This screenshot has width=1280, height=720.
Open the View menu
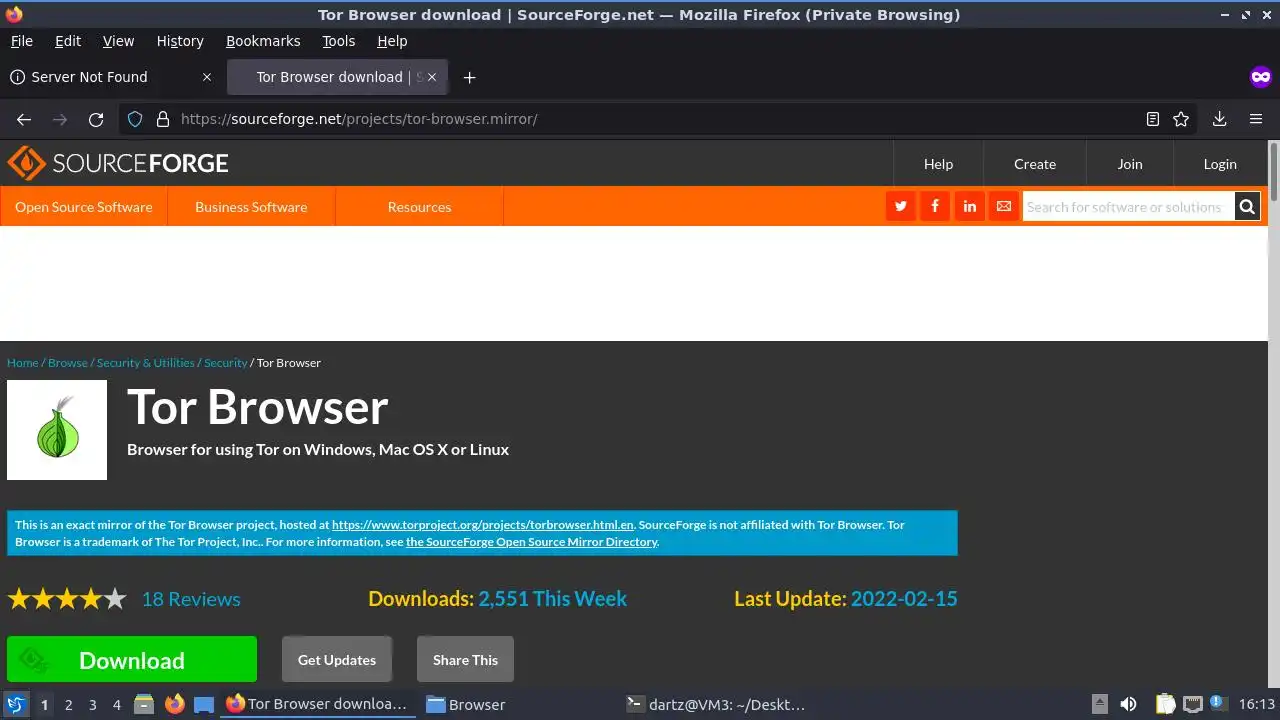click(x=118, y=41)
